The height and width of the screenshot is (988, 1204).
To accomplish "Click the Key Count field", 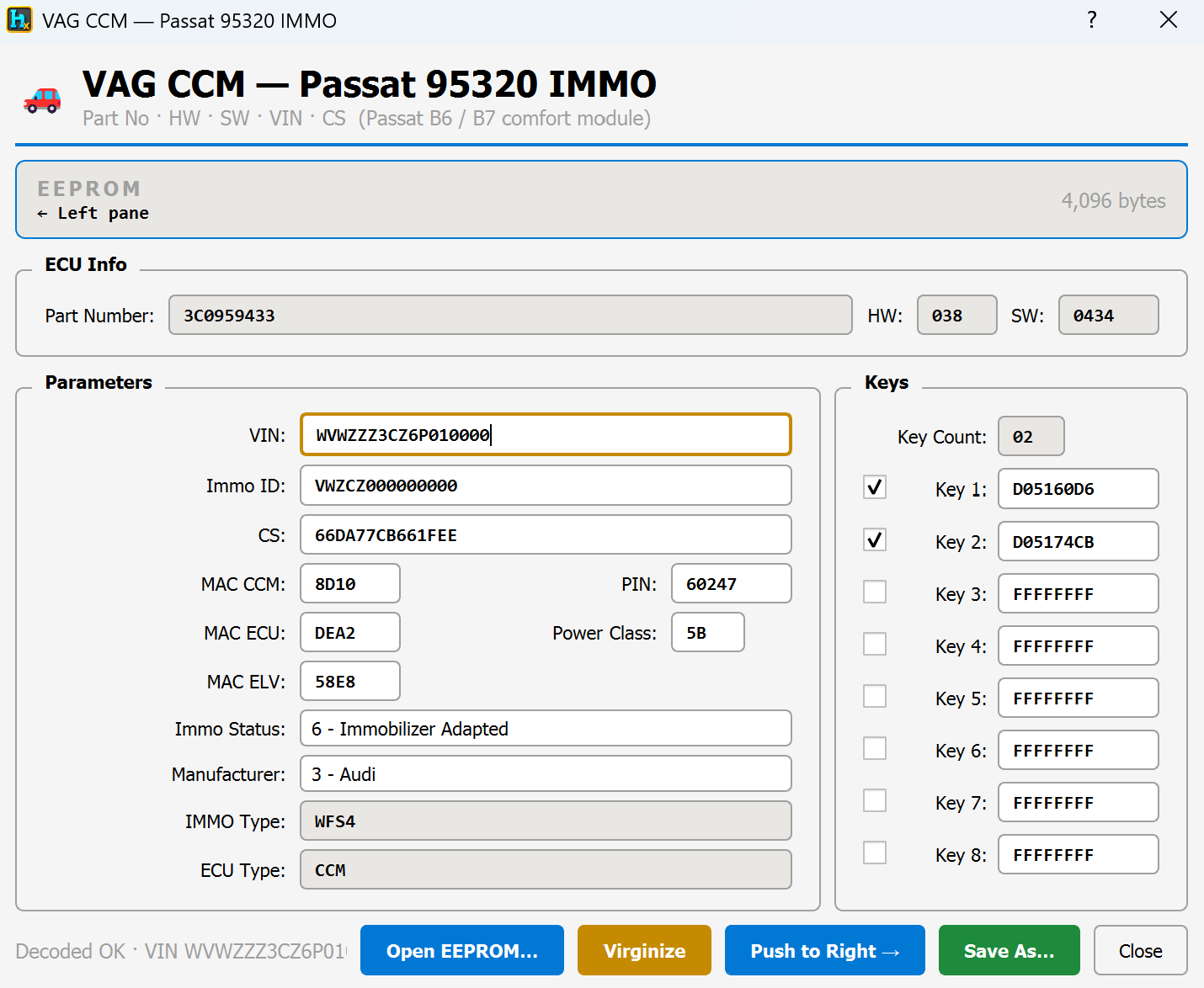I will pyautogui.click(x=1031, y=436).
